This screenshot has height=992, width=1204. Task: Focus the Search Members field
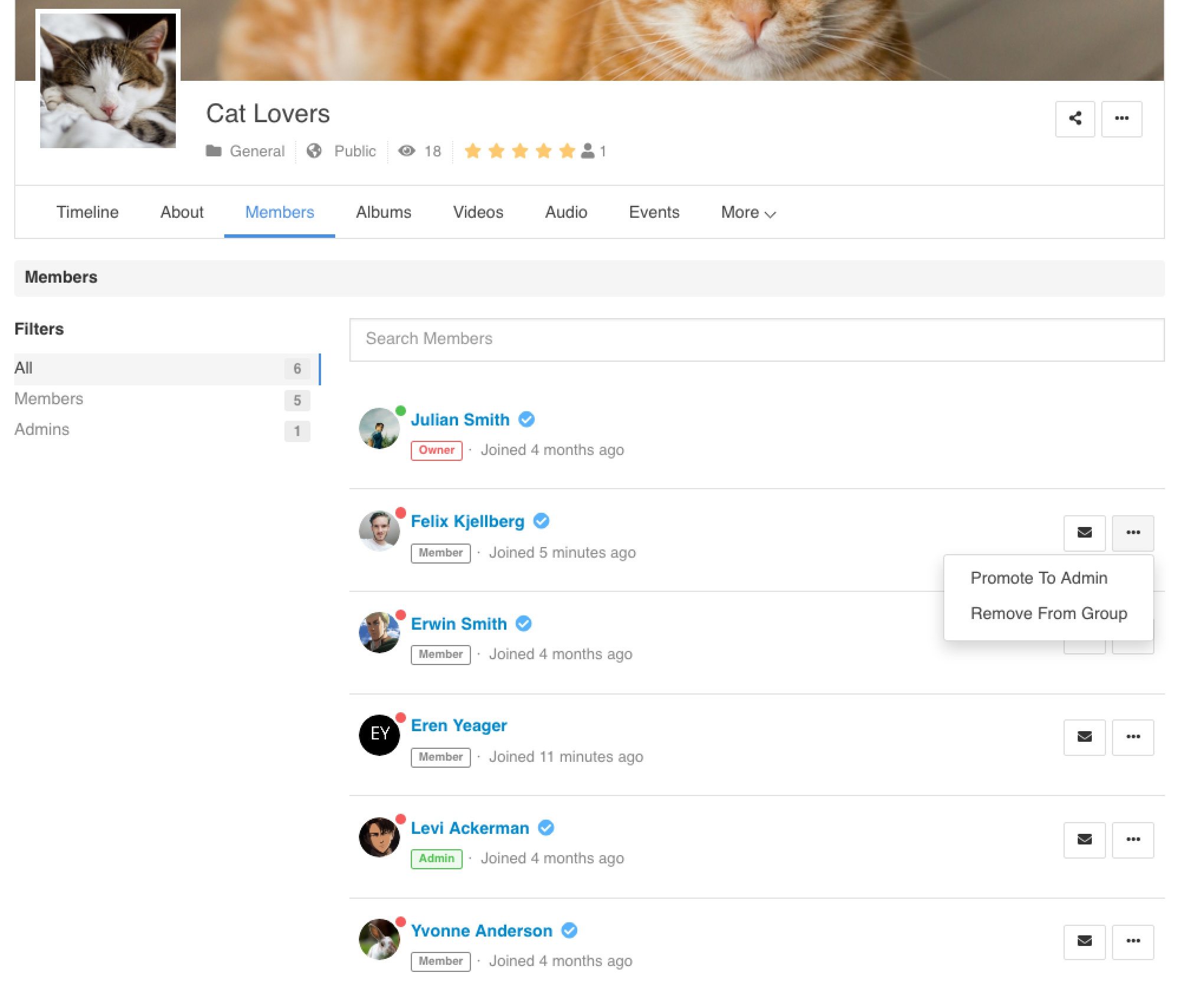coord(757,339)
